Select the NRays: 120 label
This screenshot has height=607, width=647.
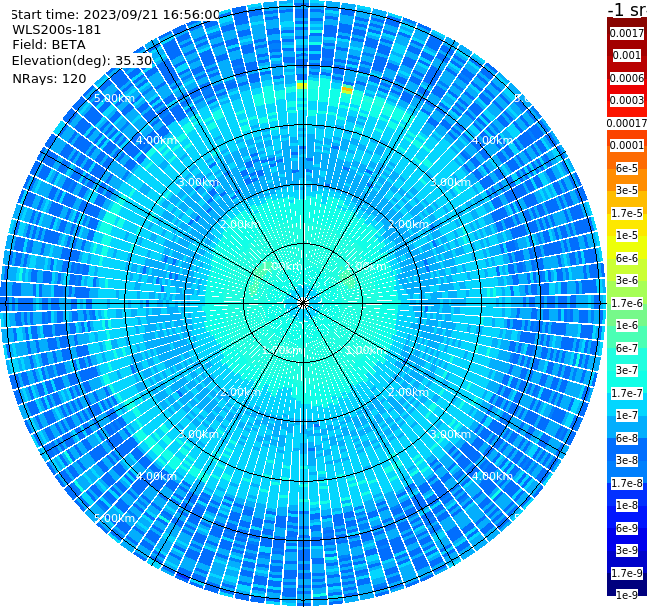pyautogui.click(x=49, y=78)
